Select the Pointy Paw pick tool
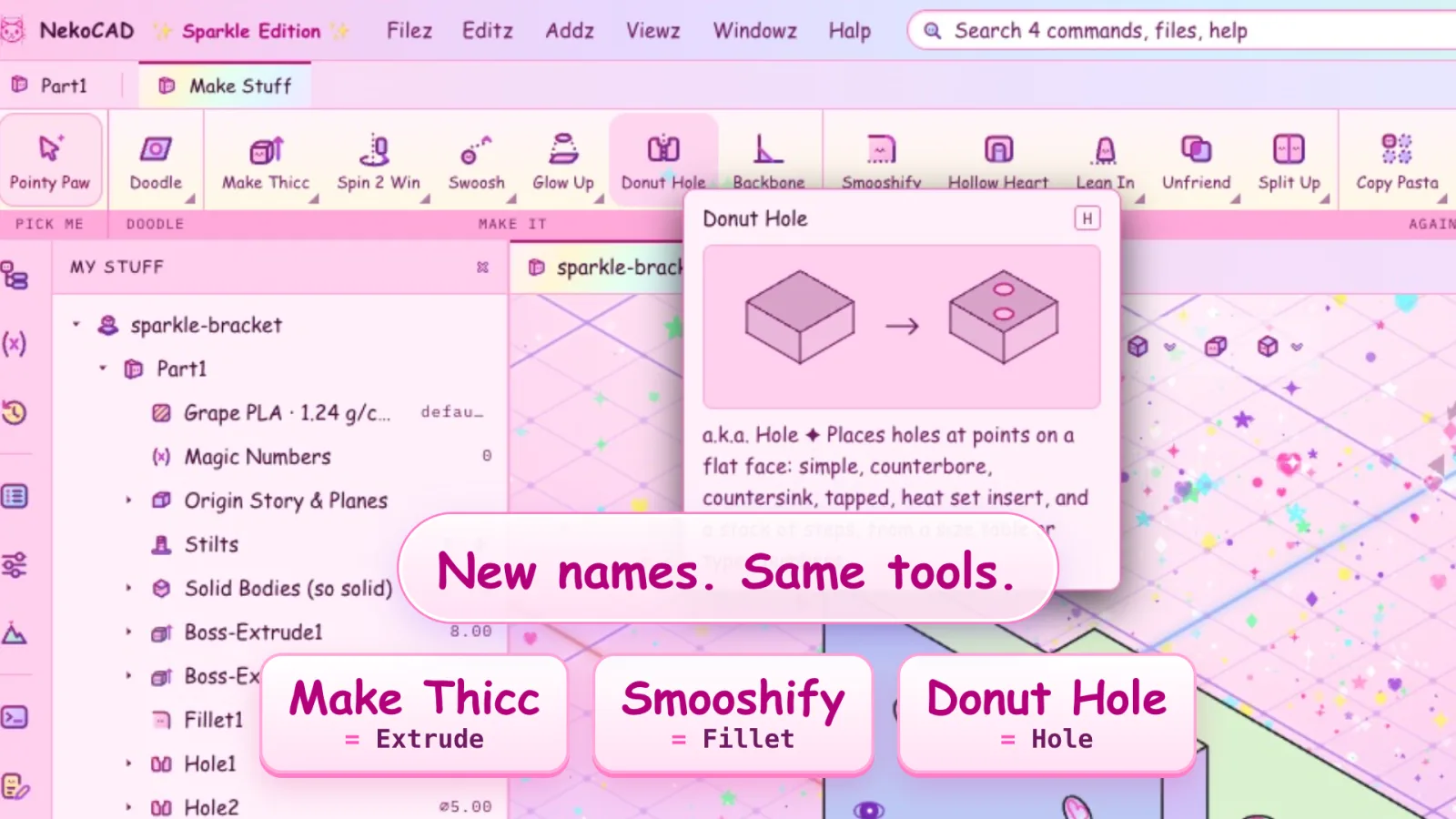This screenshot has height=819, width=1456. click(50, 162)
